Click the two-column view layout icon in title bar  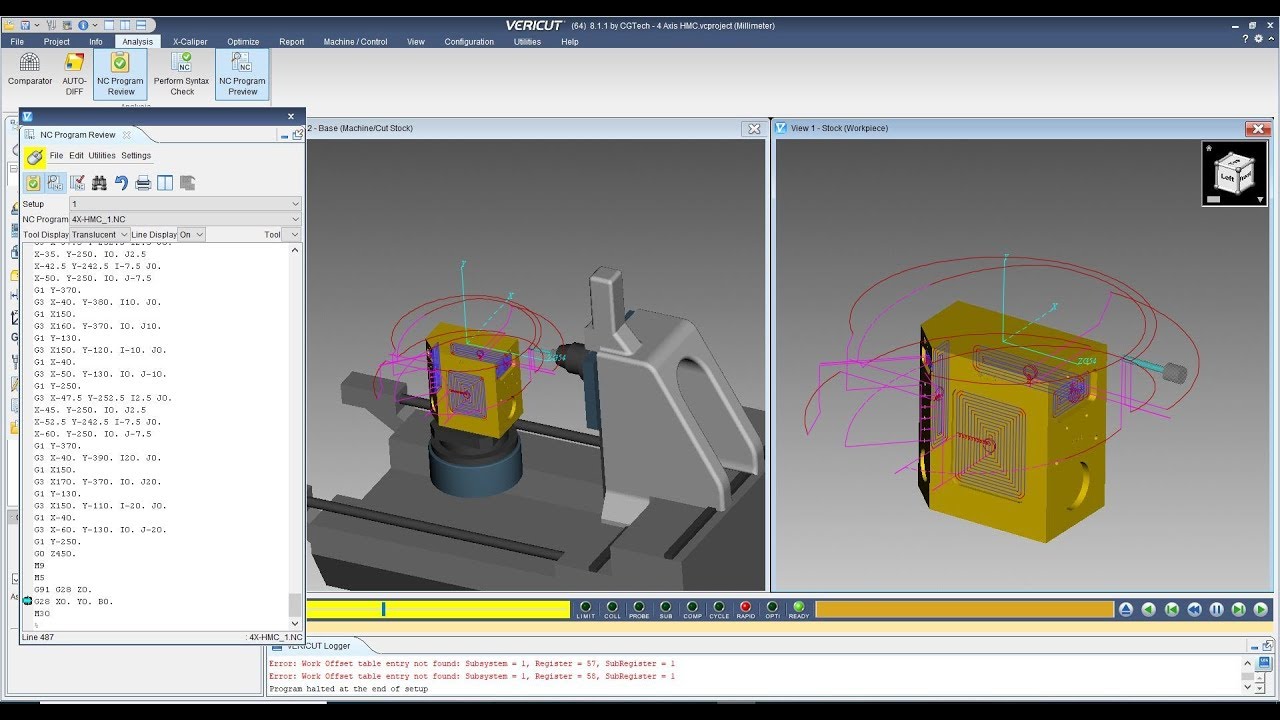125,25
